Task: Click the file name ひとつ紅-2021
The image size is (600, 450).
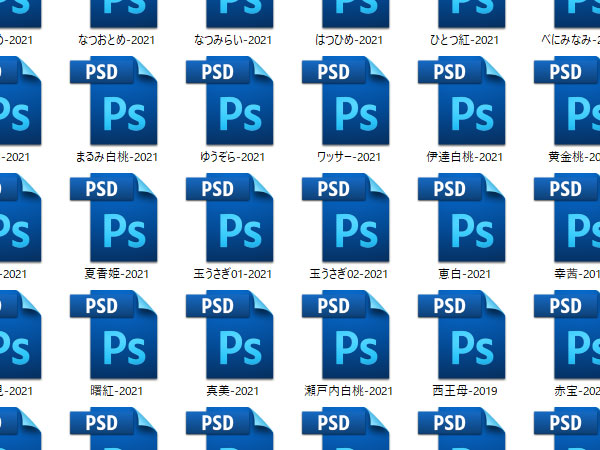Action: point(464,40)
